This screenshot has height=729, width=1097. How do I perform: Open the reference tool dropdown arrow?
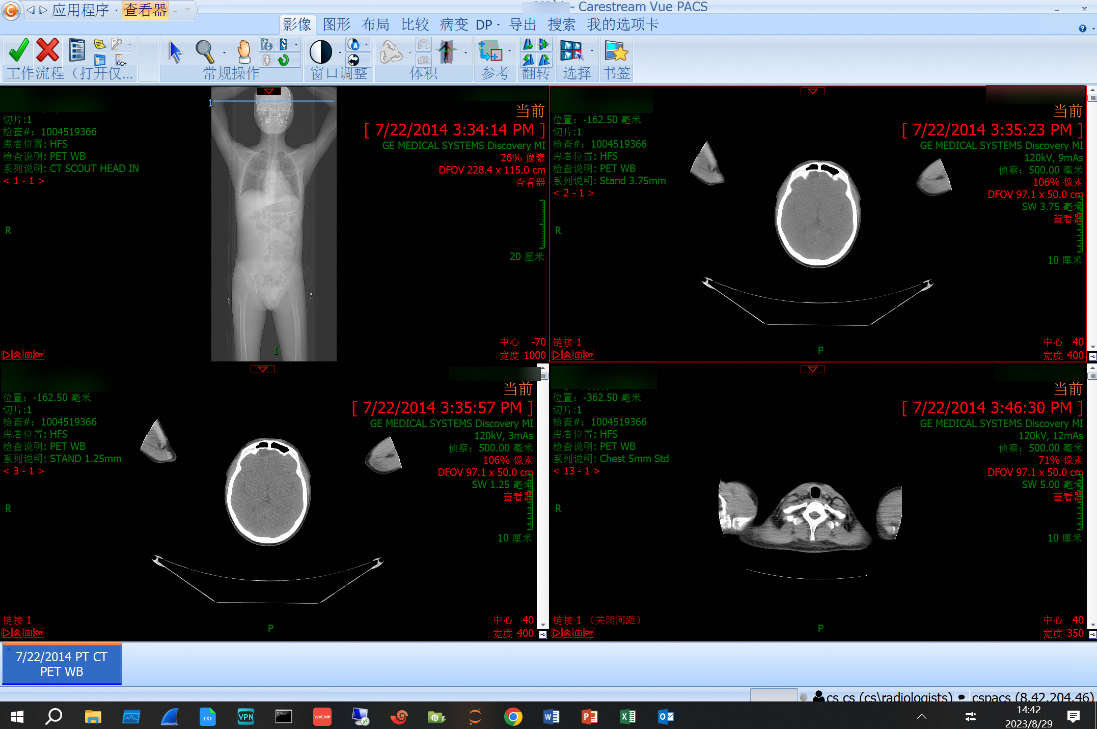(x=510, y=51)
